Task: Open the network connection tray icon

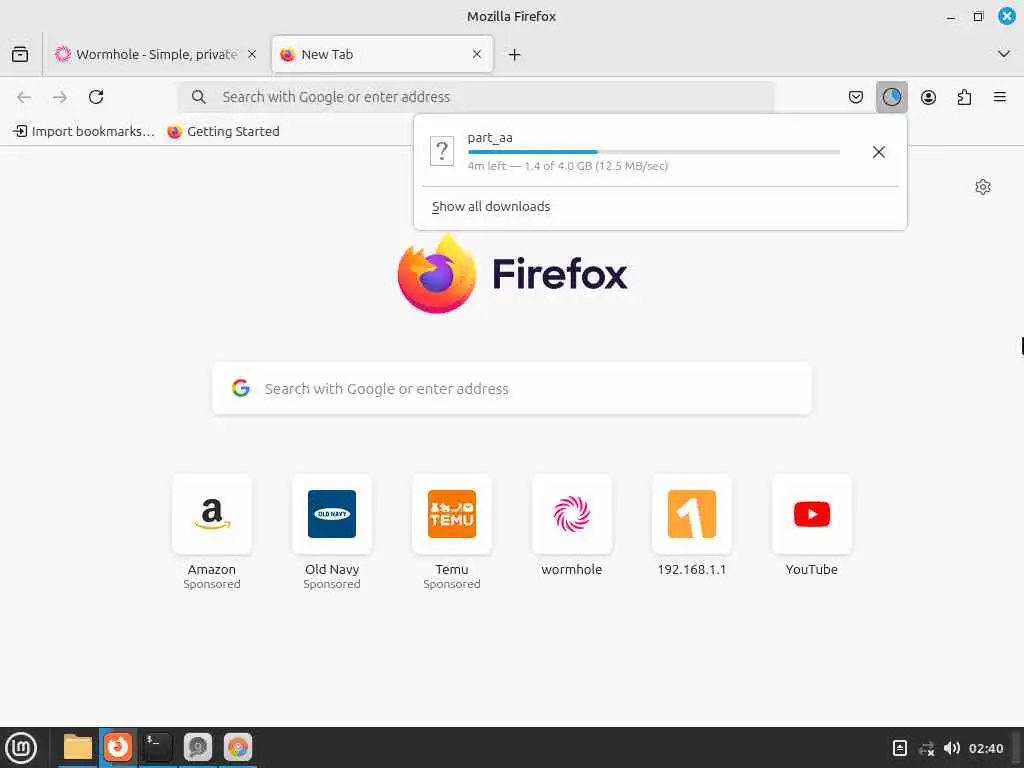Action: [x=926, y=748]
